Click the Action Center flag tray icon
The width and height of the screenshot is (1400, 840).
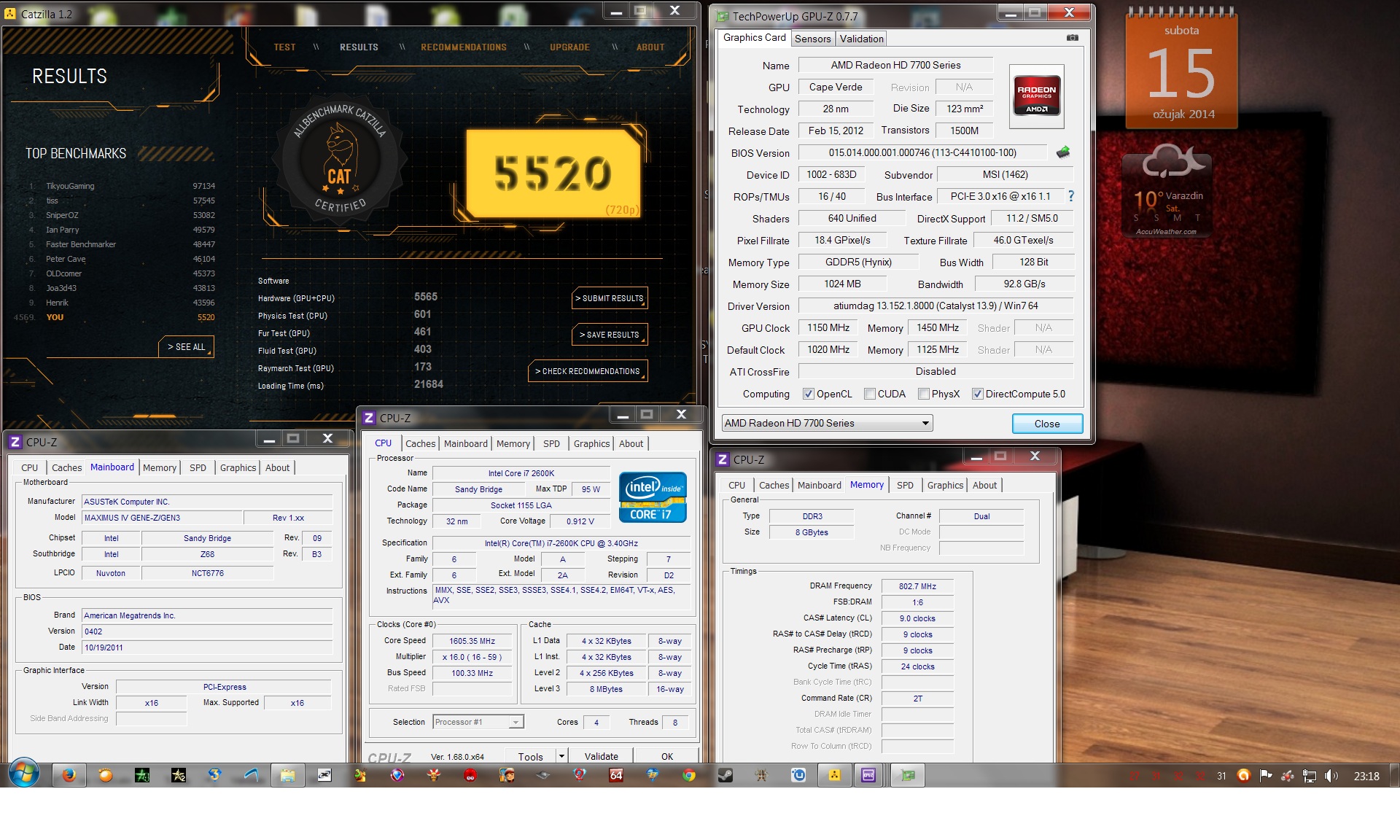pyautogui.click(x=1266, y=776)
